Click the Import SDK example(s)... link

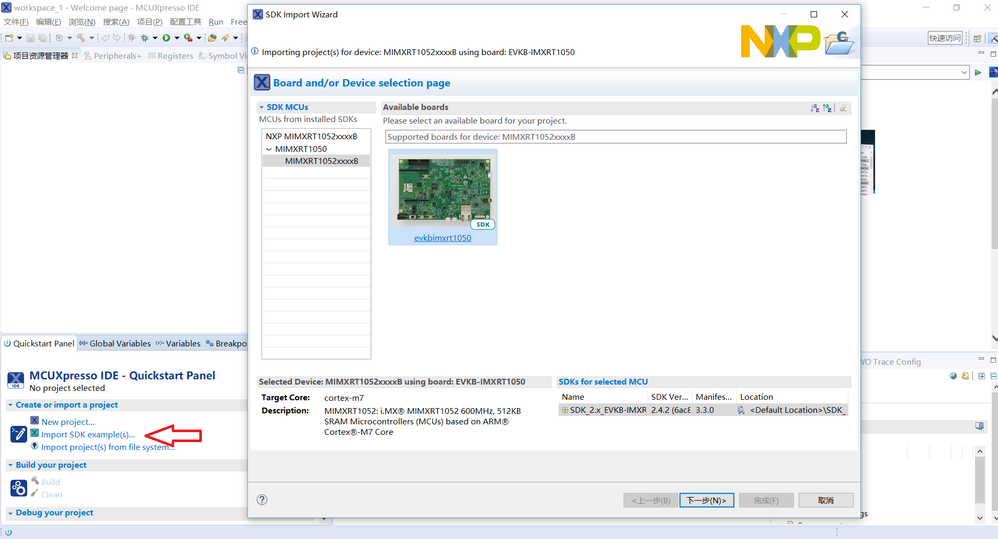tap(88, 435)
